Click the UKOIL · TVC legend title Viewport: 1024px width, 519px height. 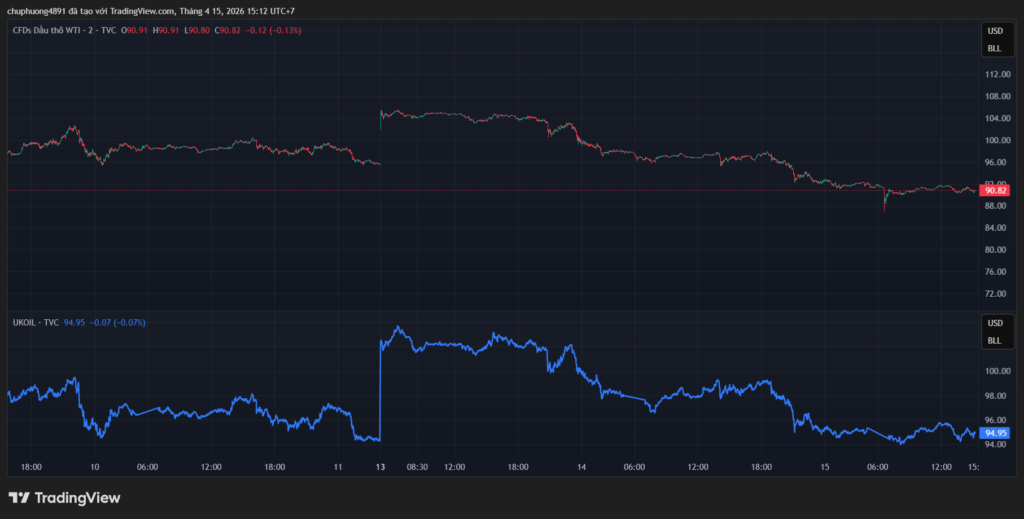click(35, 323)
